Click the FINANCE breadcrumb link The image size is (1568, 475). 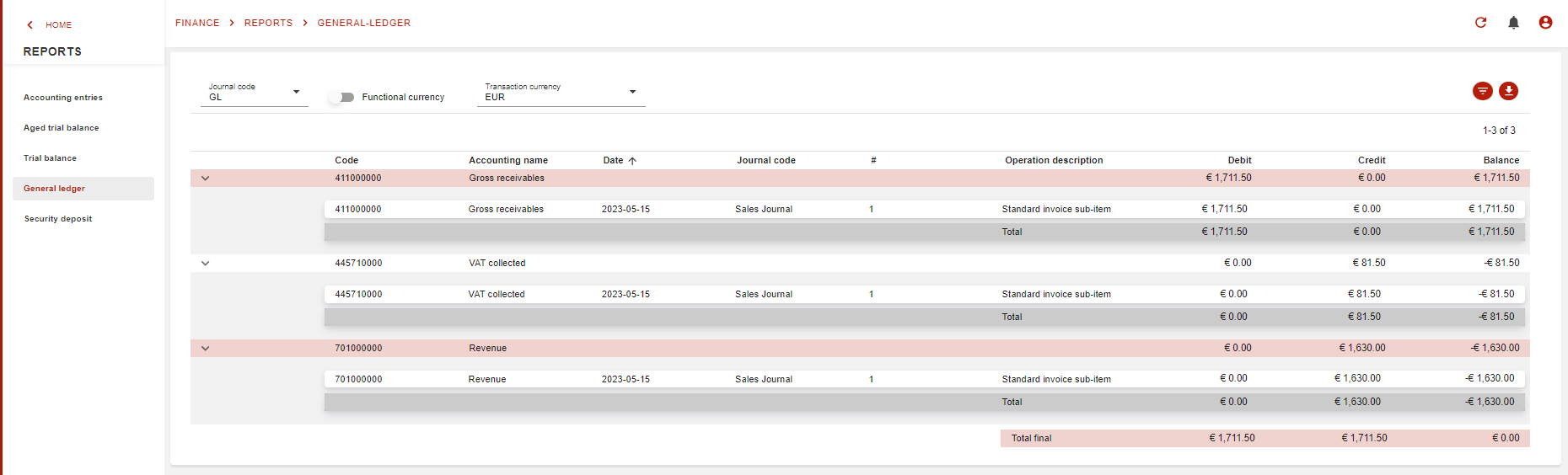197,23
